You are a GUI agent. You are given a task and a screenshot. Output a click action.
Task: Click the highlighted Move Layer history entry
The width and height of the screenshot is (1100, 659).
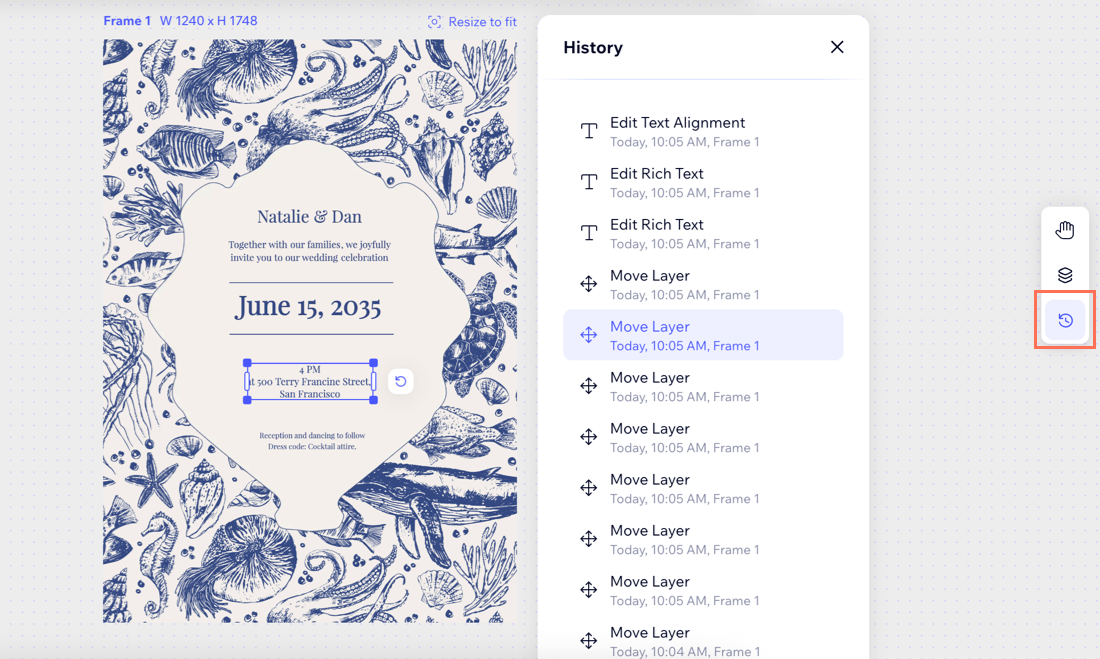coord(703,335)
